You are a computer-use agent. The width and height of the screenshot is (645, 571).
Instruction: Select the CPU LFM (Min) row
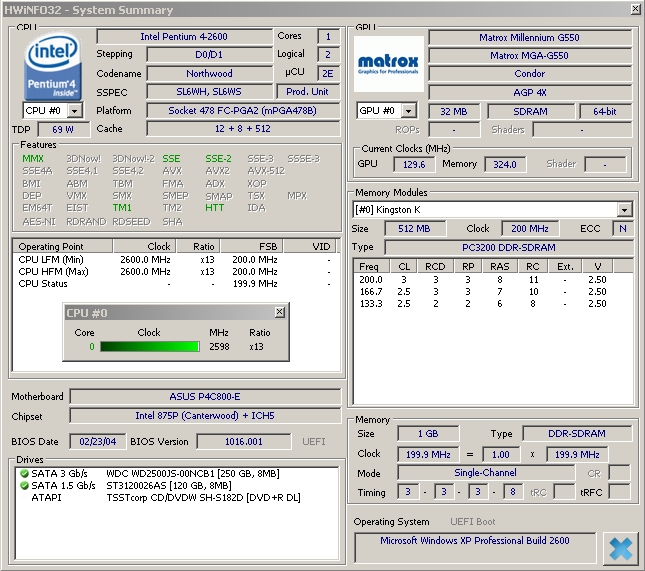click(175, 260)
